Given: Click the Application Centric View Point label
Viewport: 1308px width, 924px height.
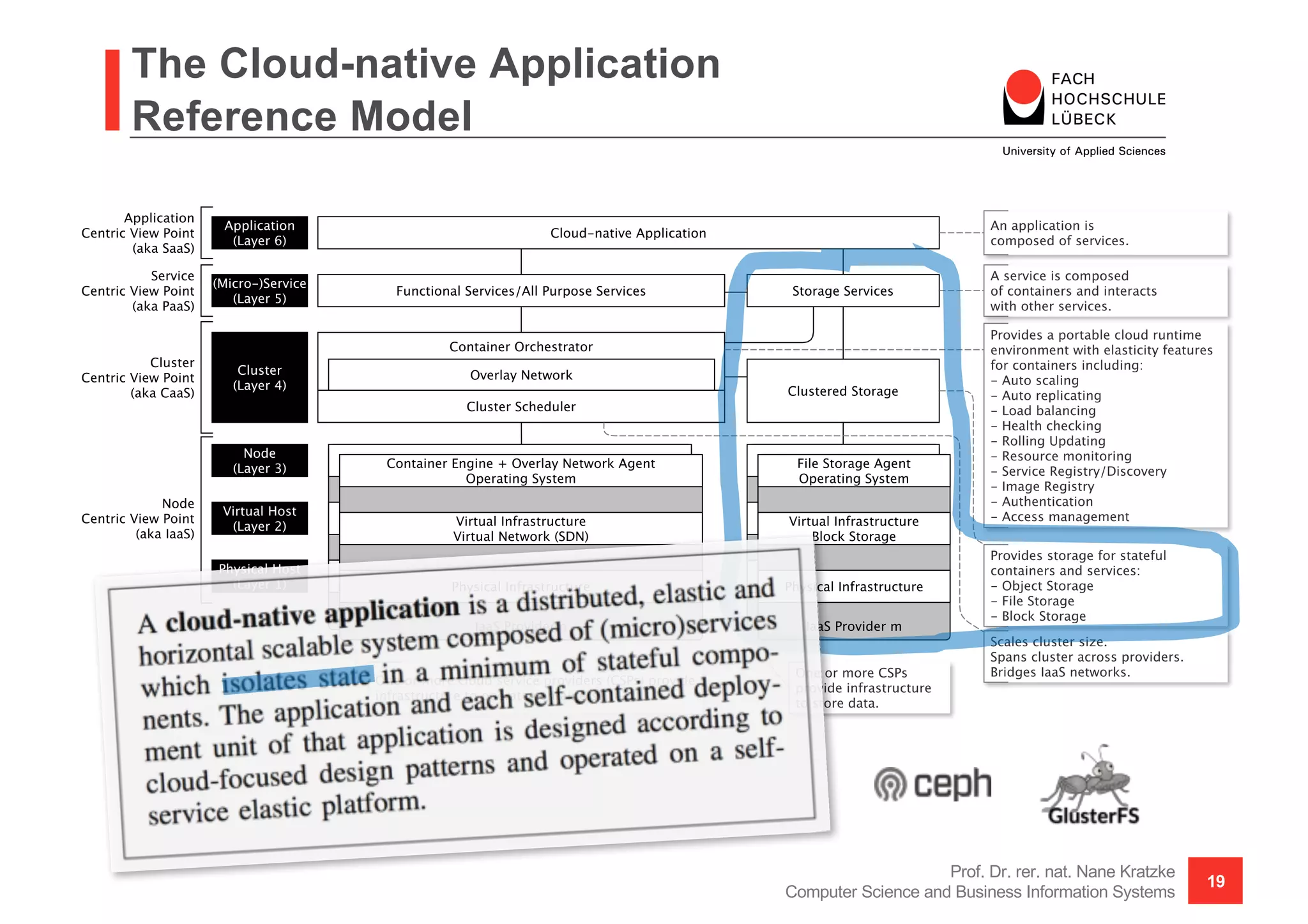Looking at the screenshot, I should pos(138,233).
